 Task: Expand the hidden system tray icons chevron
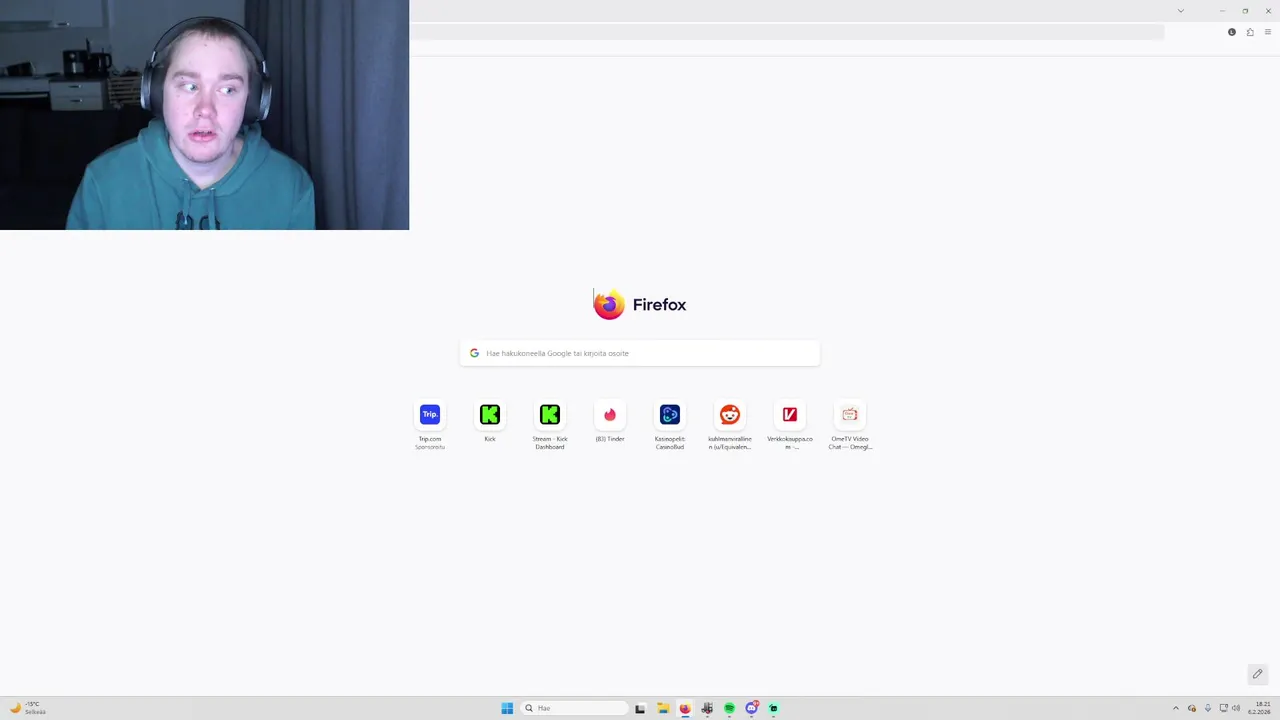tap(1176, 708)
